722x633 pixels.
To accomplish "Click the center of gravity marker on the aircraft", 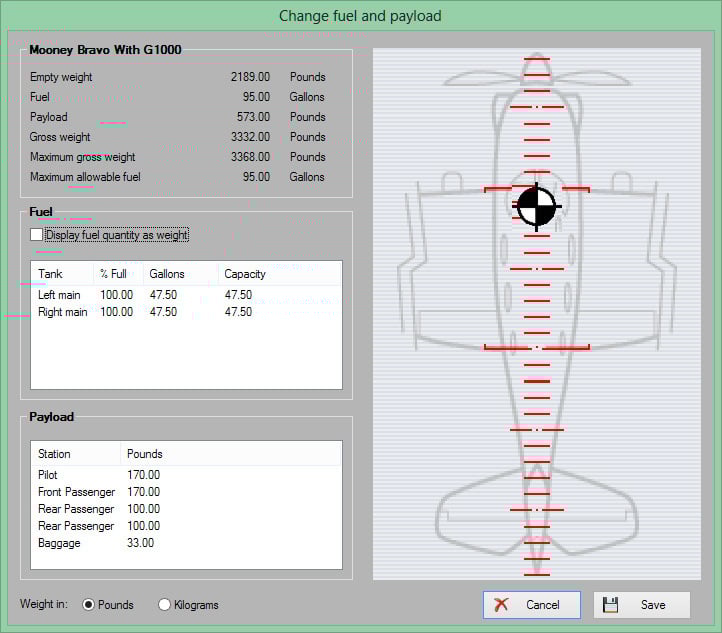I will [x=536, y=207].
